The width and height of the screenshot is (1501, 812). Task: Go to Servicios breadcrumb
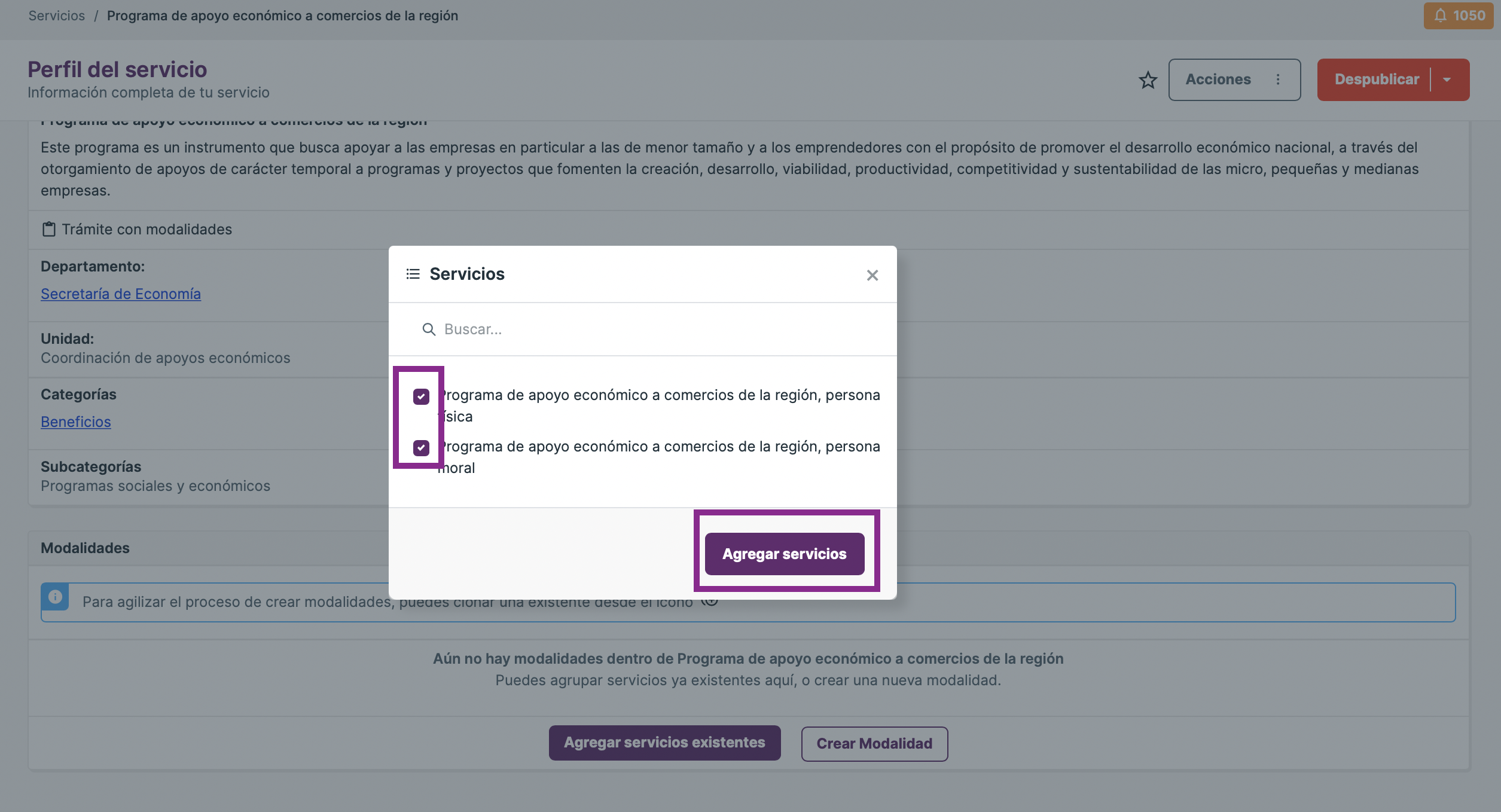point(57,16)
